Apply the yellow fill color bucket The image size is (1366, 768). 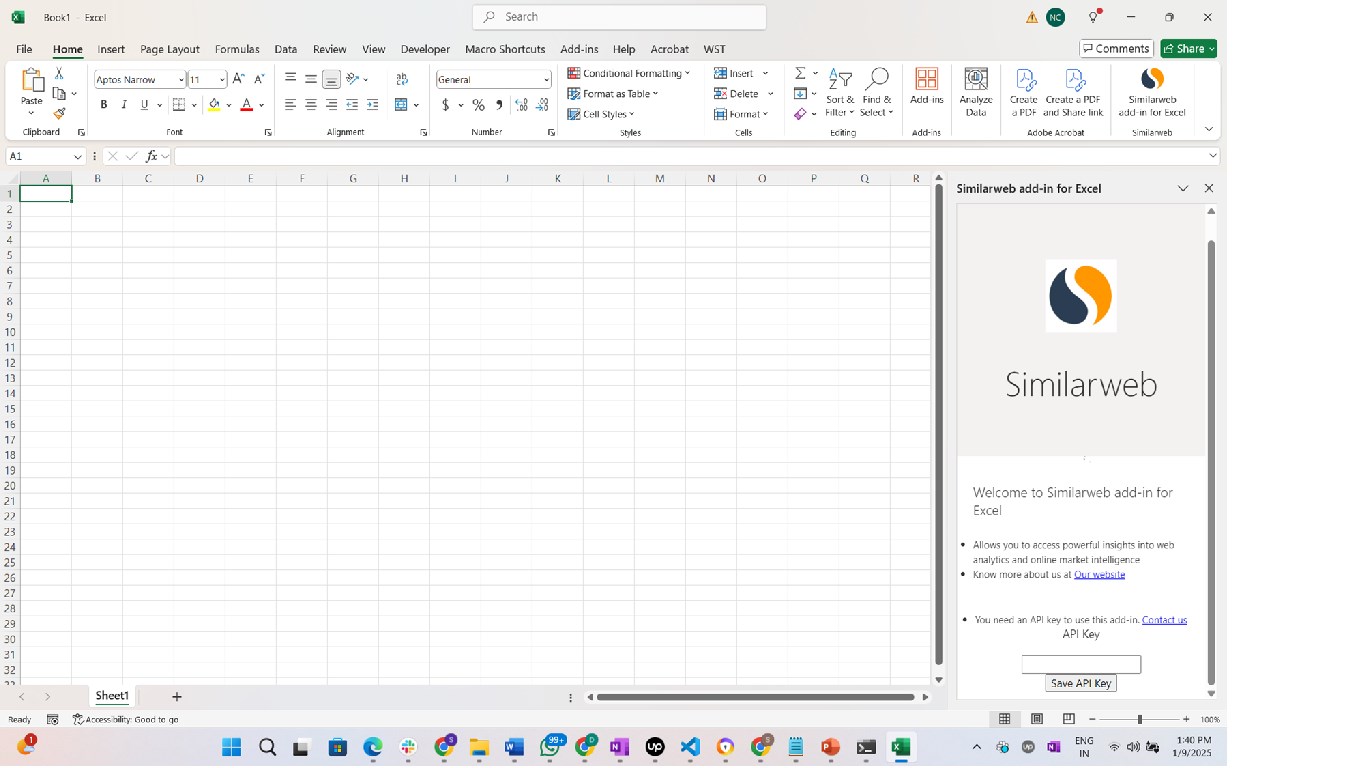click(x=214, y=105)
